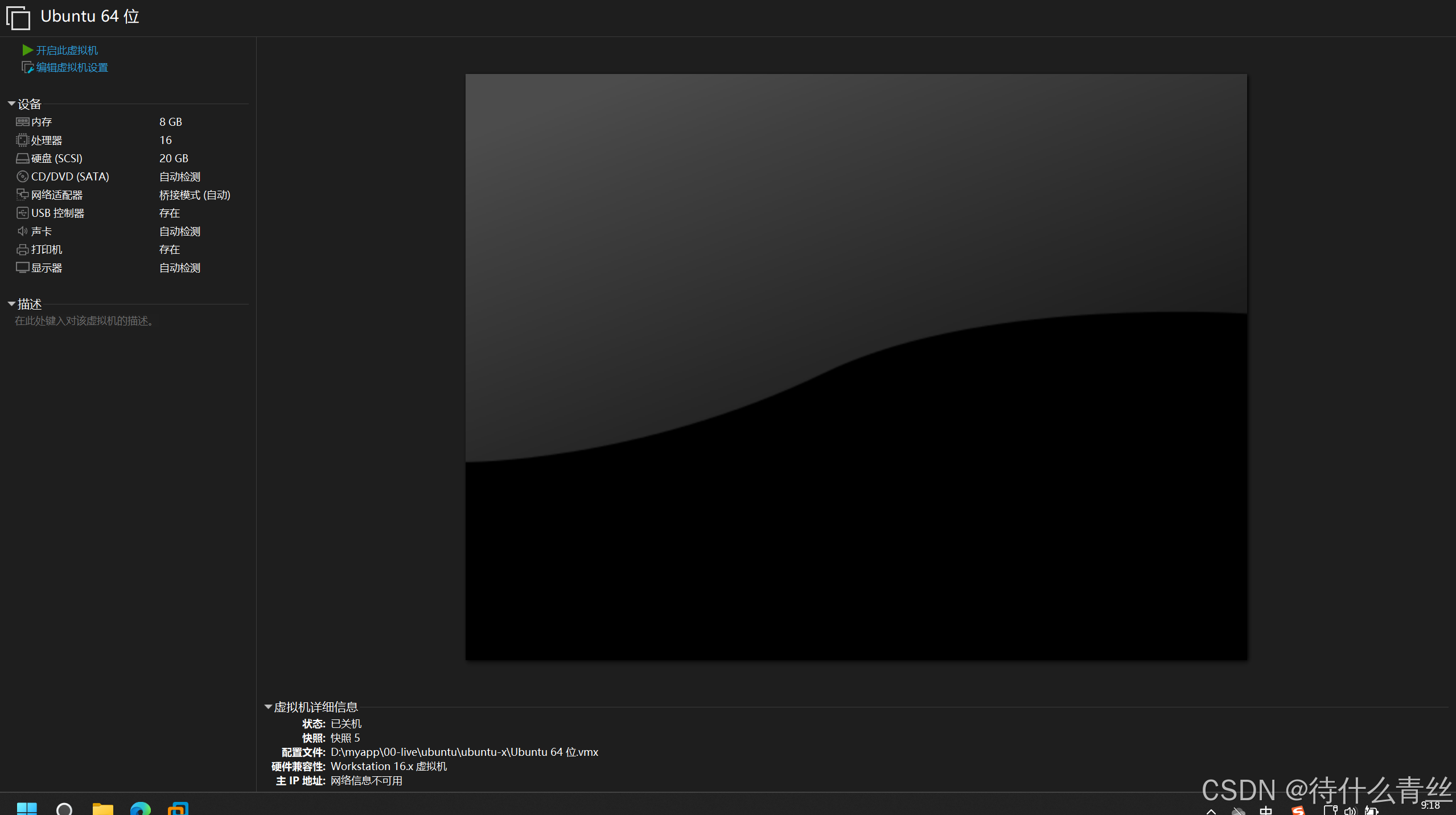1456x815 pixels.
Task: Click the network adapter (网络适配器) icon
Action: 22,195
